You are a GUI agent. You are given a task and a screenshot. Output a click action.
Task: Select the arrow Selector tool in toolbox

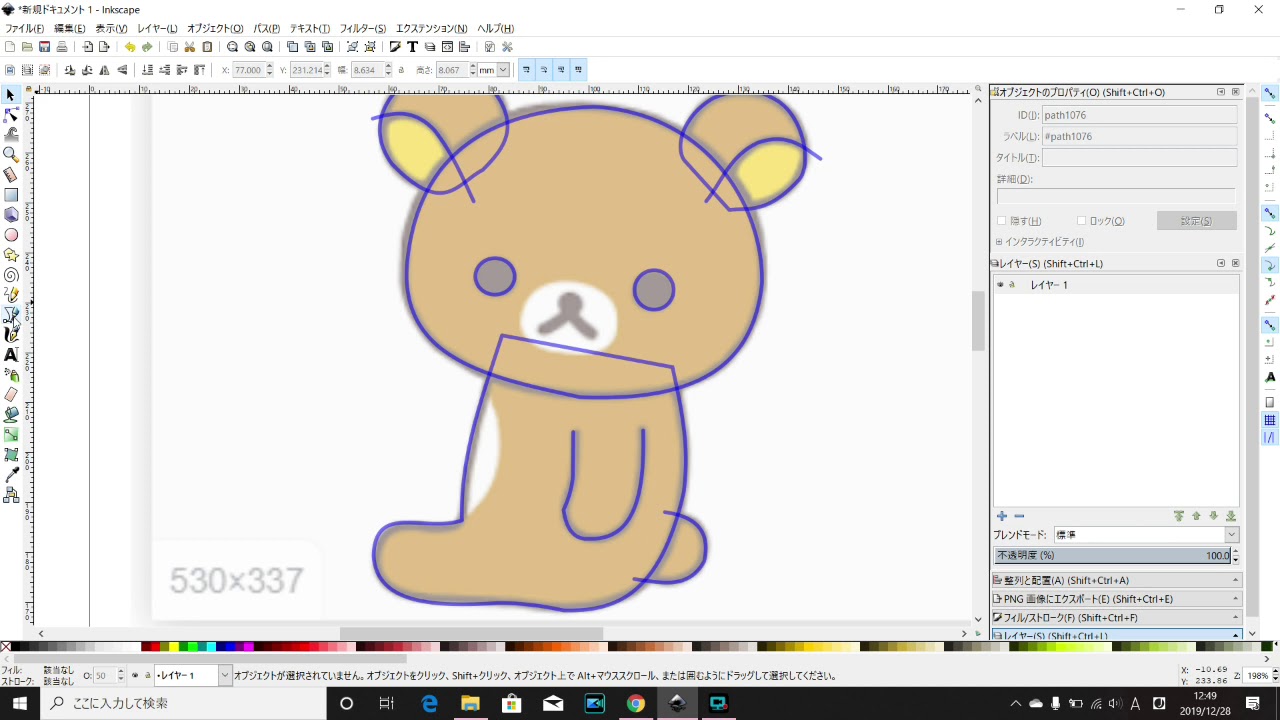point(11,95)
